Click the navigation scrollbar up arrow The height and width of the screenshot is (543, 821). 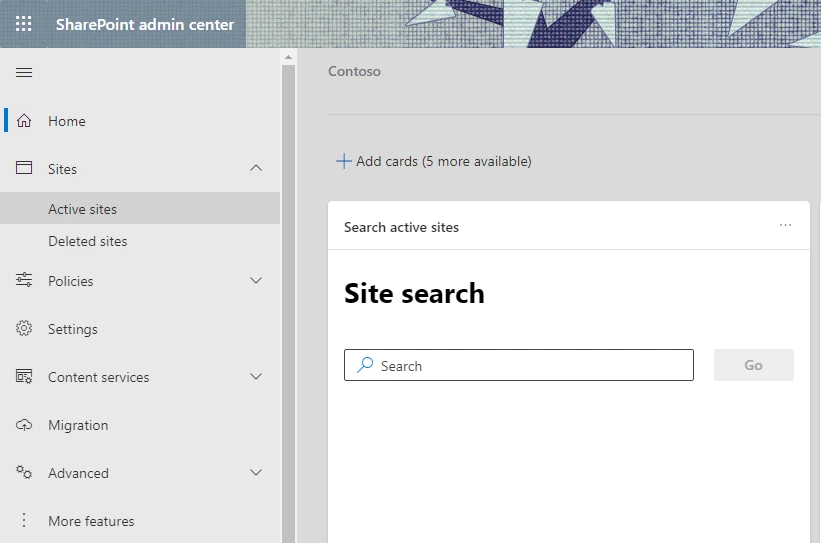288,57
